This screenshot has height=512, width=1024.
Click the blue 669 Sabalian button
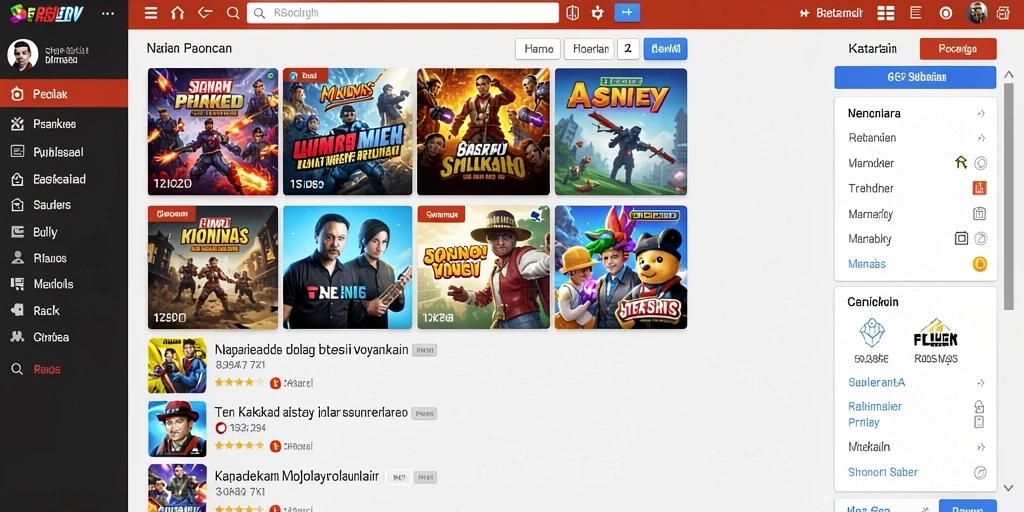(915, 77)
